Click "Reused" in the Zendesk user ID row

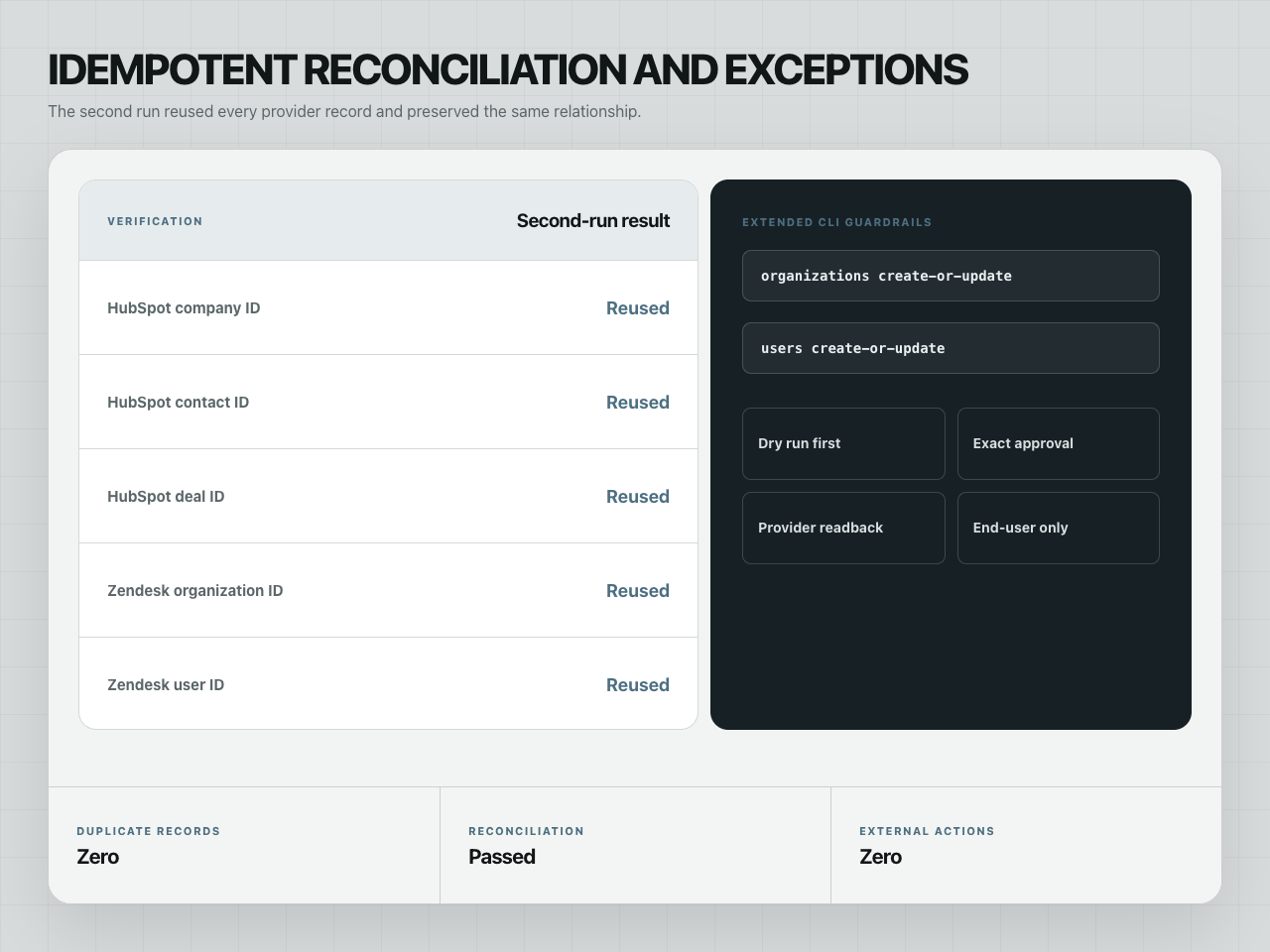point(638,685)
